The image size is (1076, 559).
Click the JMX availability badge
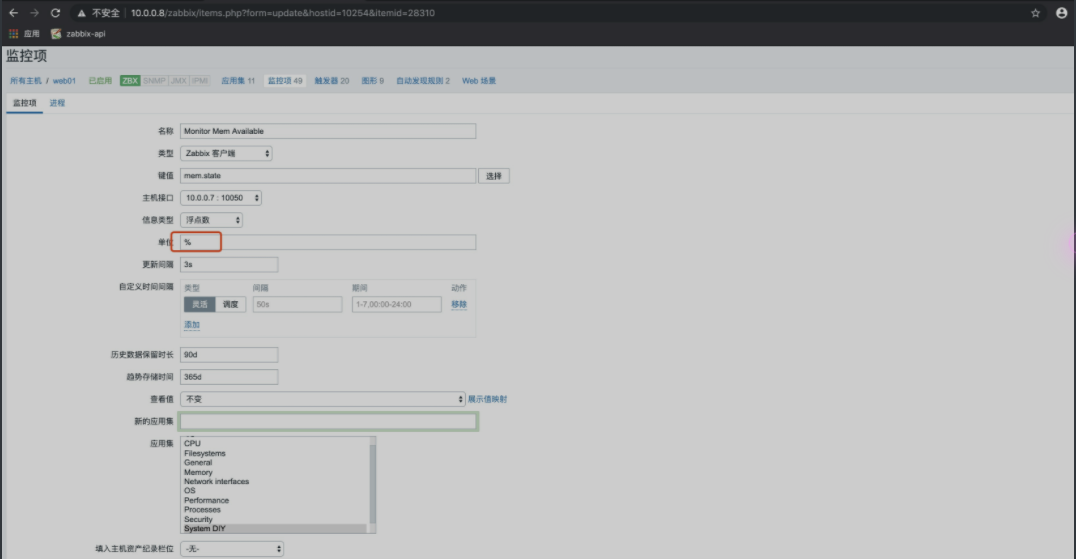click(178, 81)
